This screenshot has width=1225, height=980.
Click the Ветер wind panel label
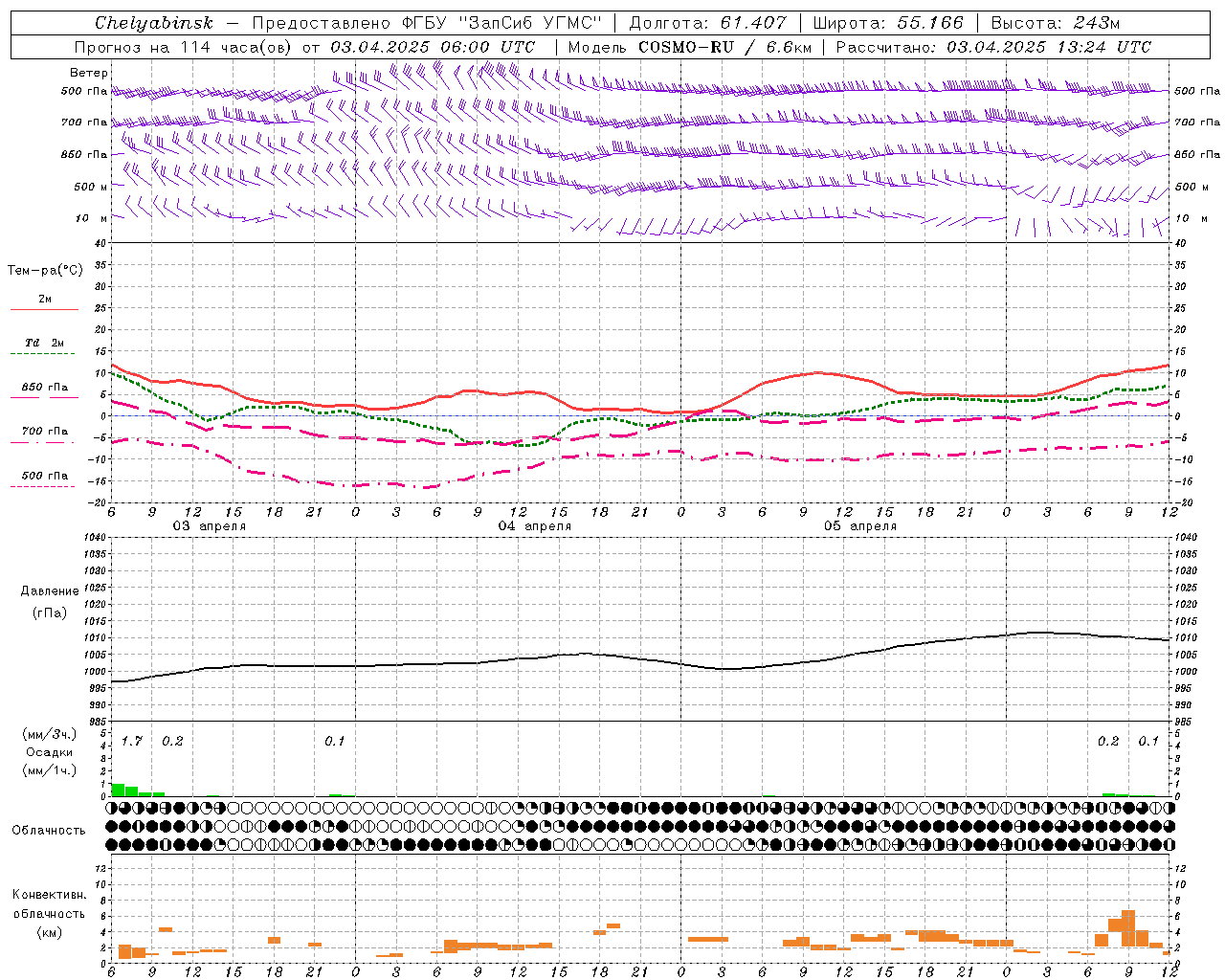[x=89, y=73]
